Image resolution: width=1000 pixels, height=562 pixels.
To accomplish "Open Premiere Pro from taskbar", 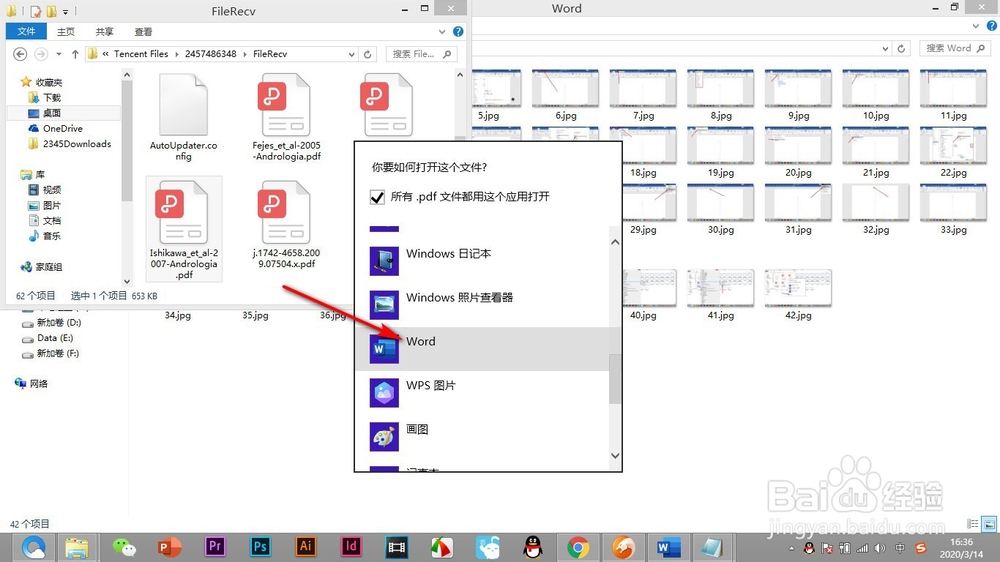I will tap(215, 547).
